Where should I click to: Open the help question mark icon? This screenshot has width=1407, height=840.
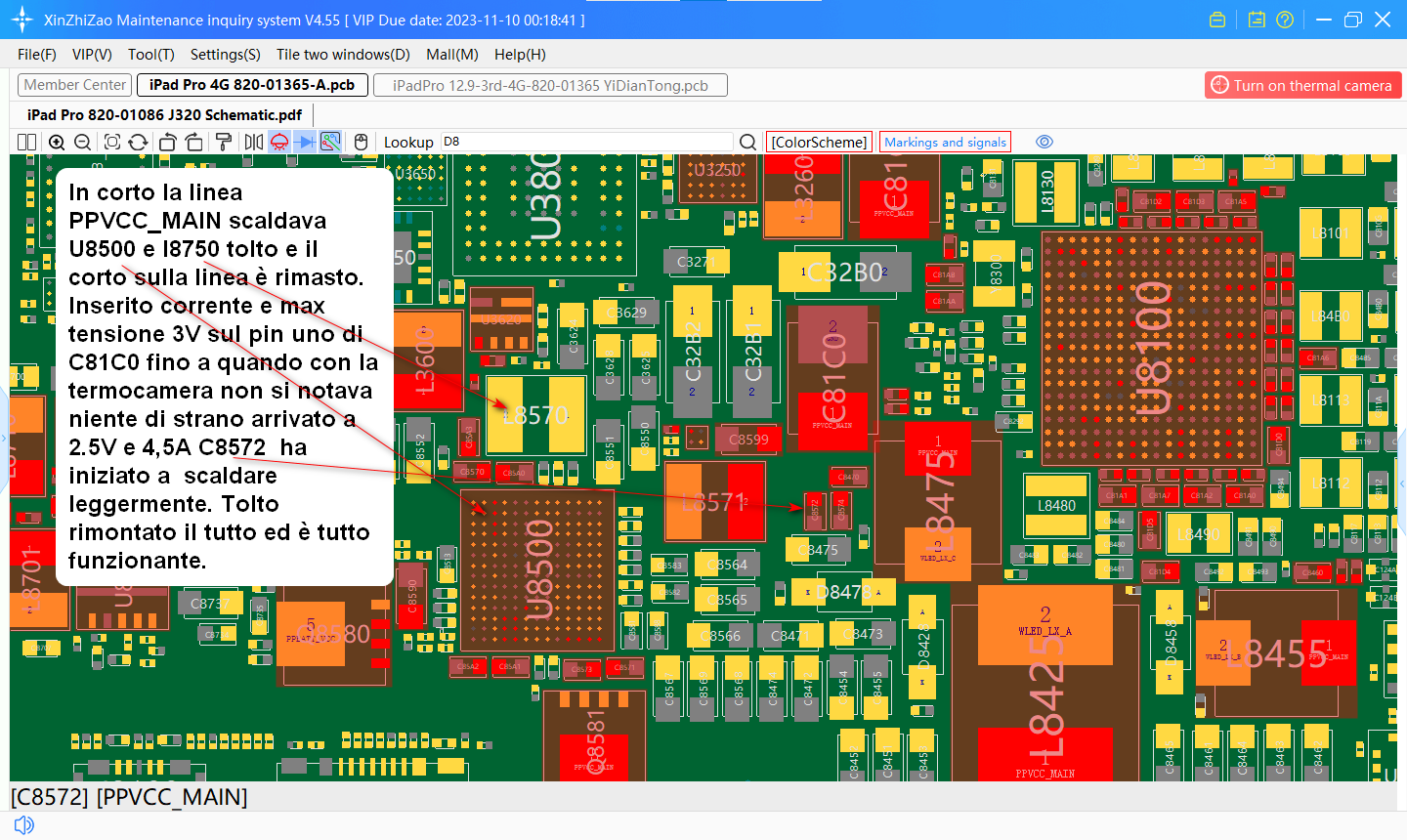[1285, 20]
